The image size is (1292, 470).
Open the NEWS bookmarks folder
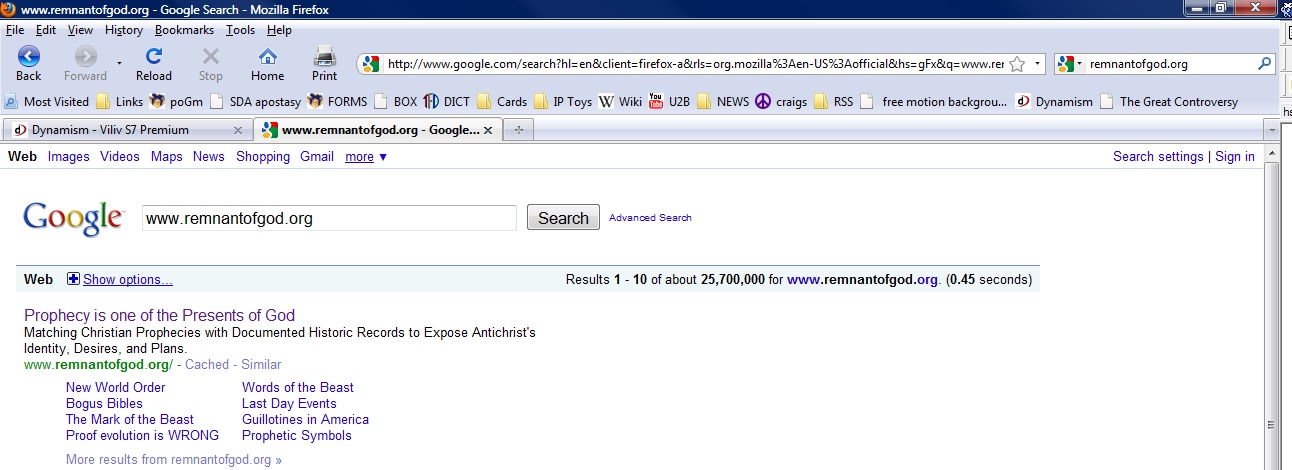(x=723, y=101)
